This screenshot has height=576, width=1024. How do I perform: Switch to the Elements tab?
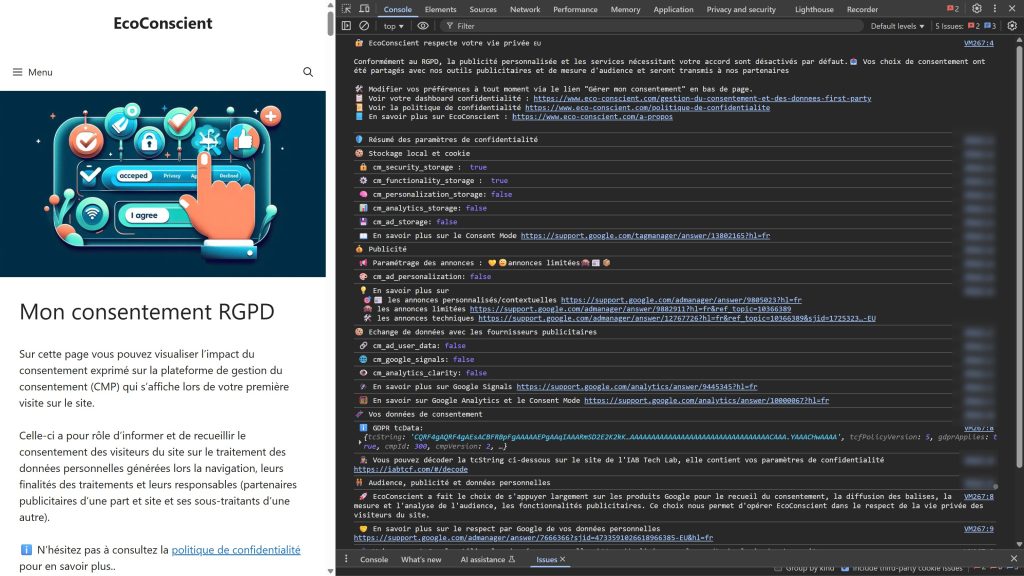440,9
